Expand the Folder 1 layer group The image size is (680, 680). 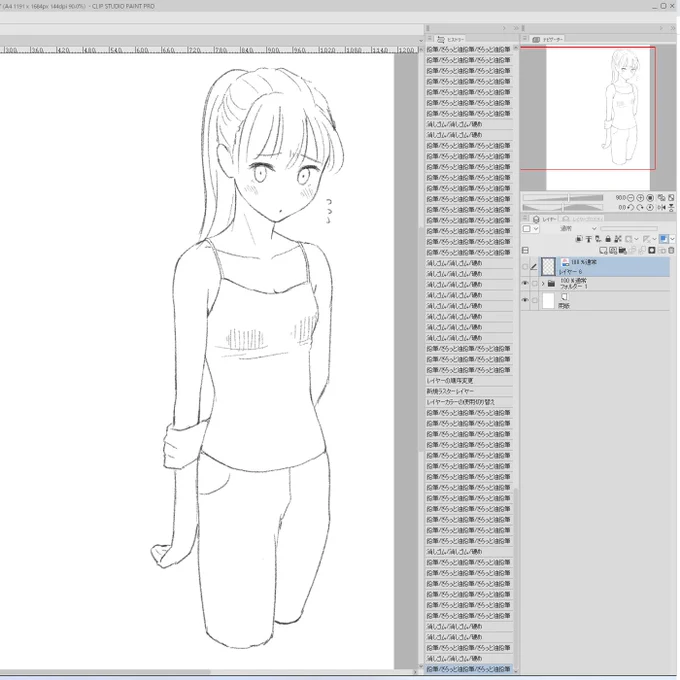pyautogui.click(x=543, y=284)
